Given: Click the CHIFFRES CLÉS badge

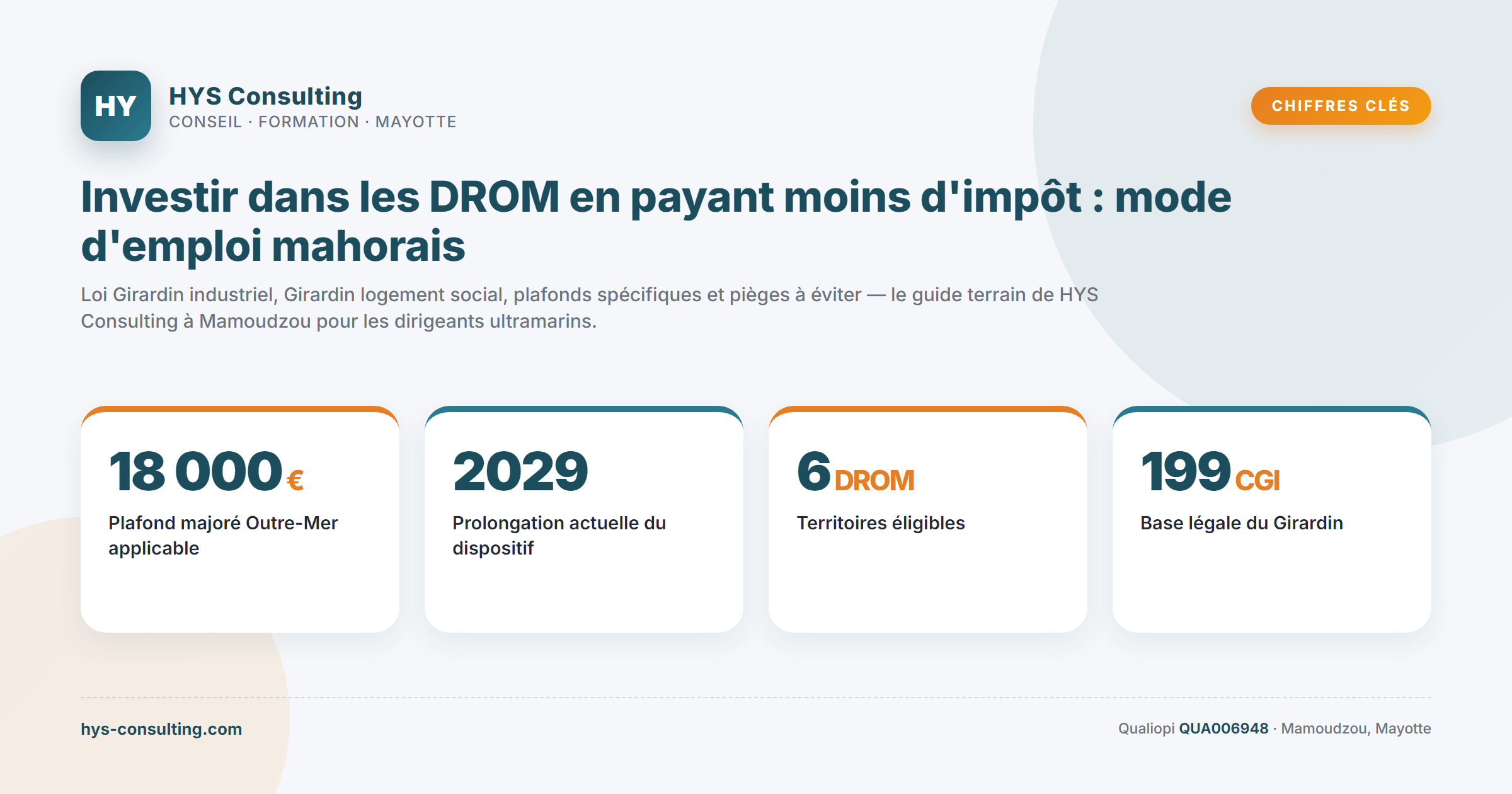Looking at the screenshot, I should pos(1341,105).
